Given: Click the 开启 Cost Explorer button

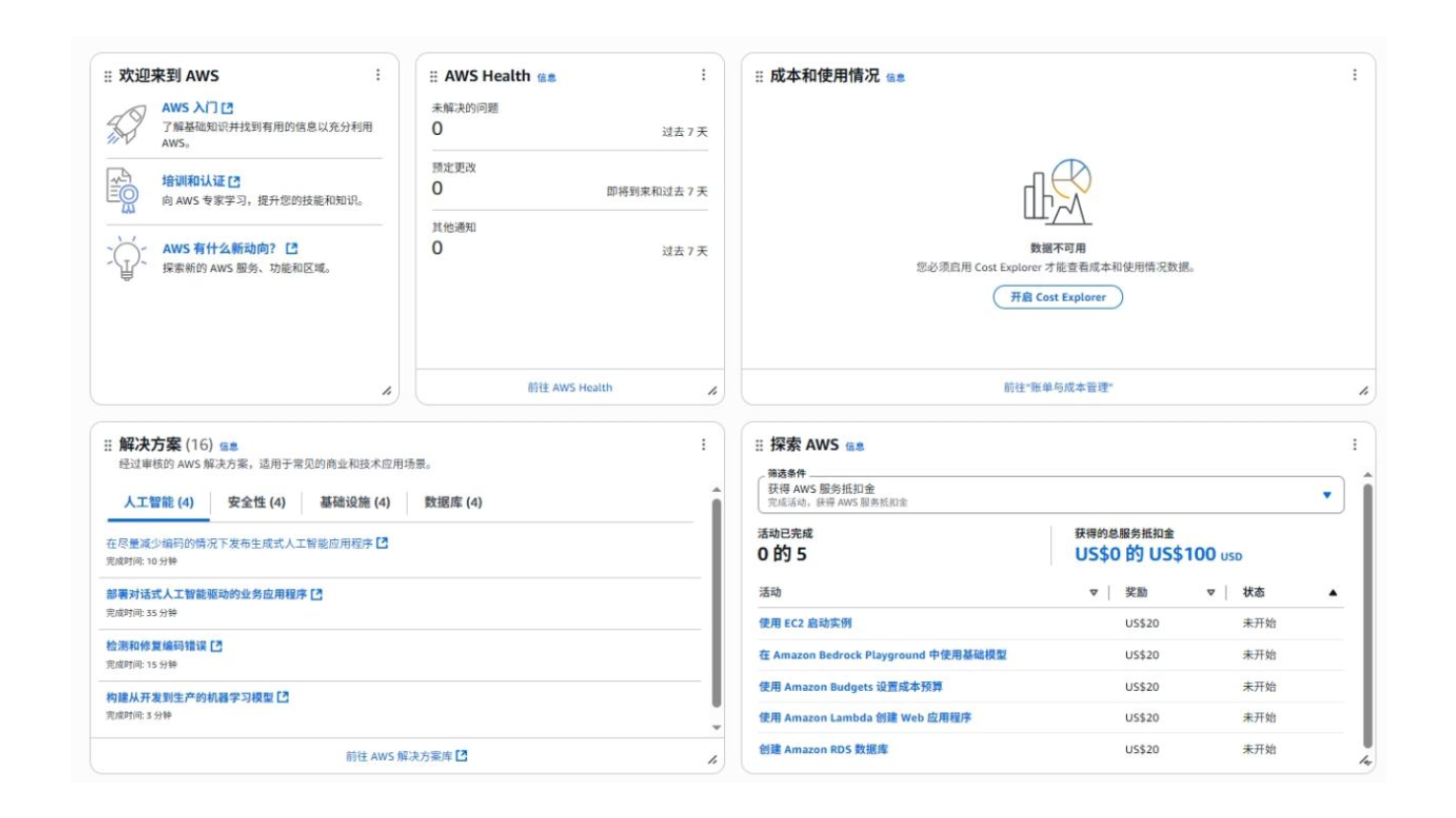Looking at the screenshot, I should (x=1057, y=297).
